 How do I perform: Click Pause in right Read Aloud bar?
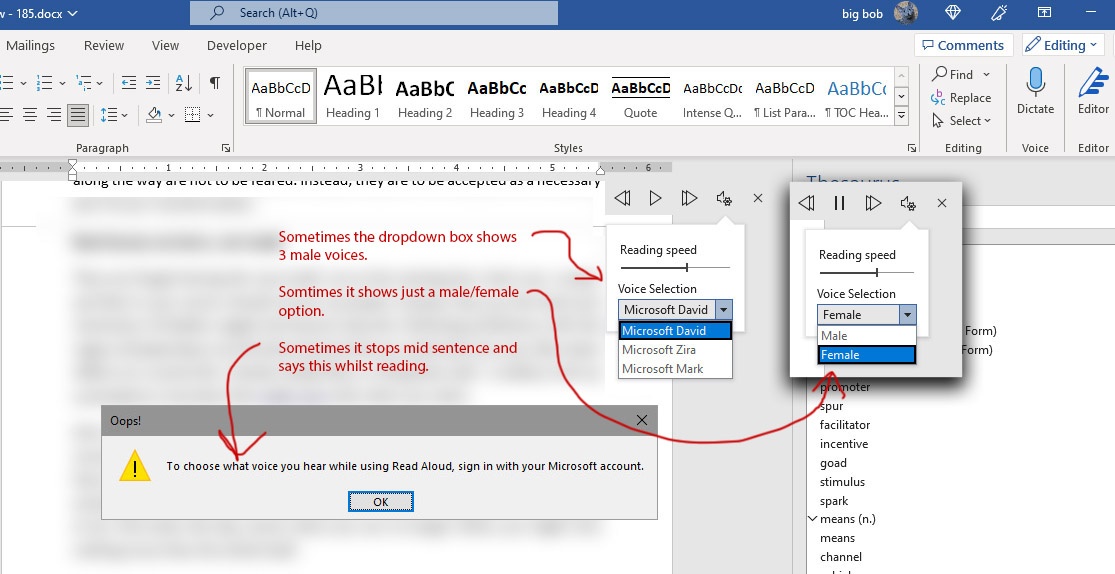point(839,203)
